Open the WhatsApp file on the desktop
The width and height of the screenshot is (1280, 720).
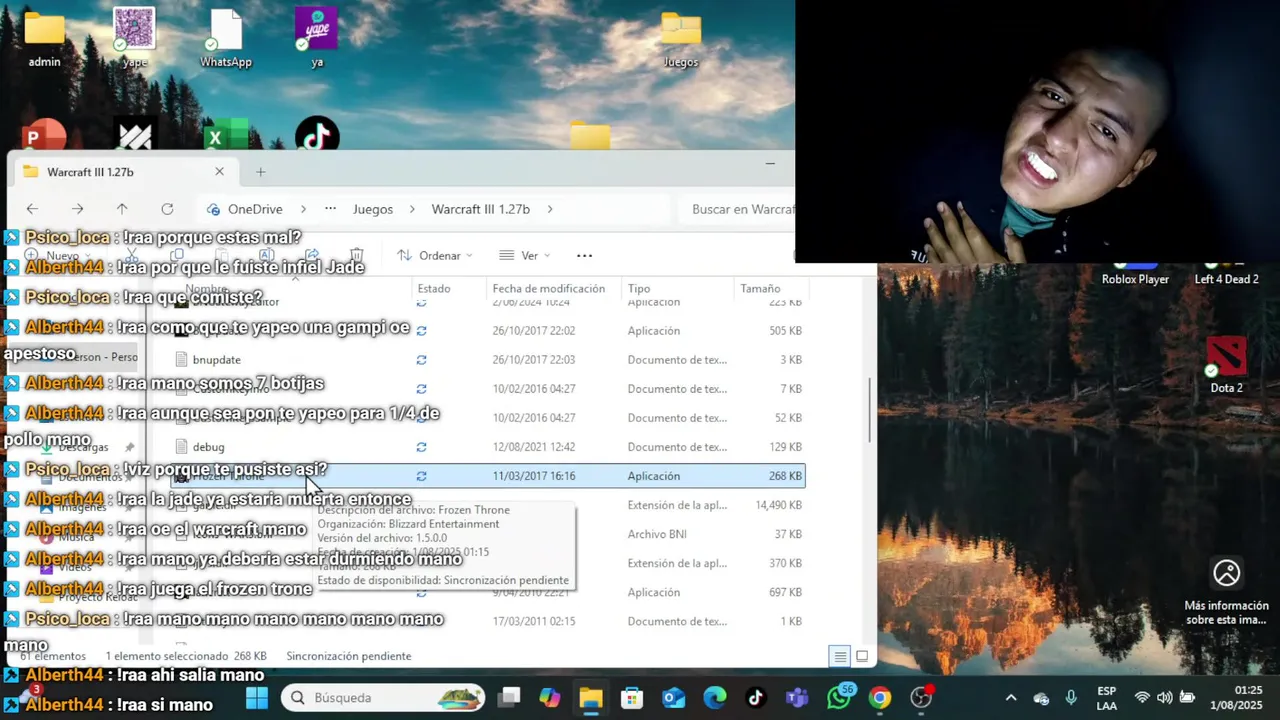coord(226,37)
